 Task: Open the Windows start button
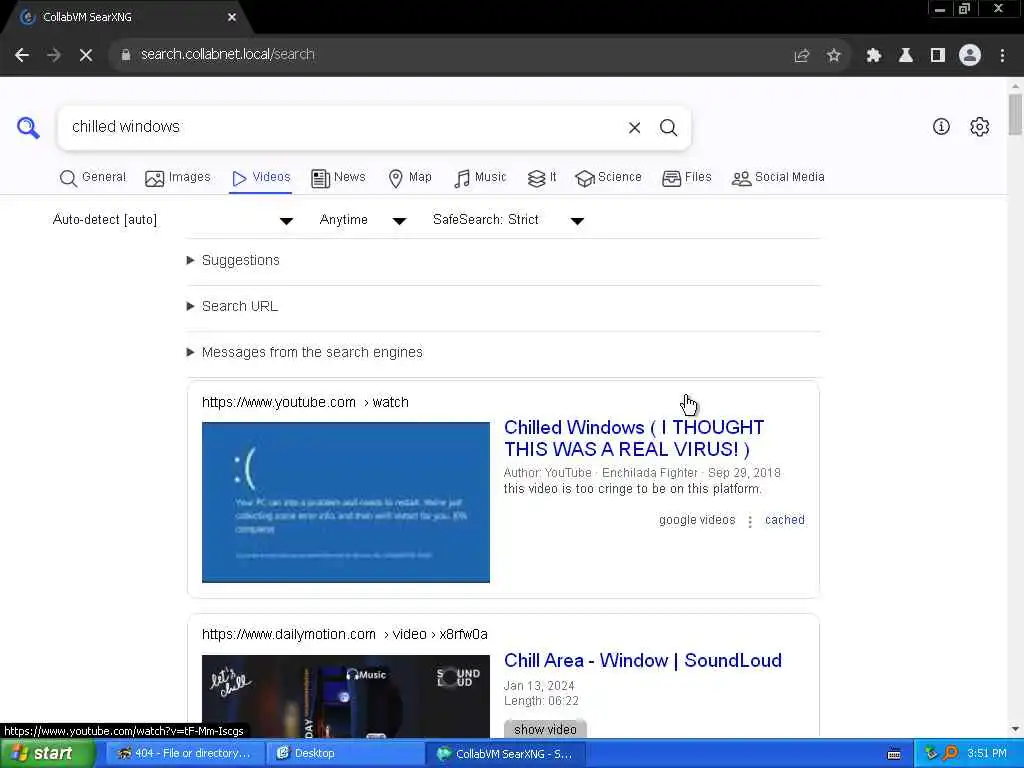coord(46,754)
